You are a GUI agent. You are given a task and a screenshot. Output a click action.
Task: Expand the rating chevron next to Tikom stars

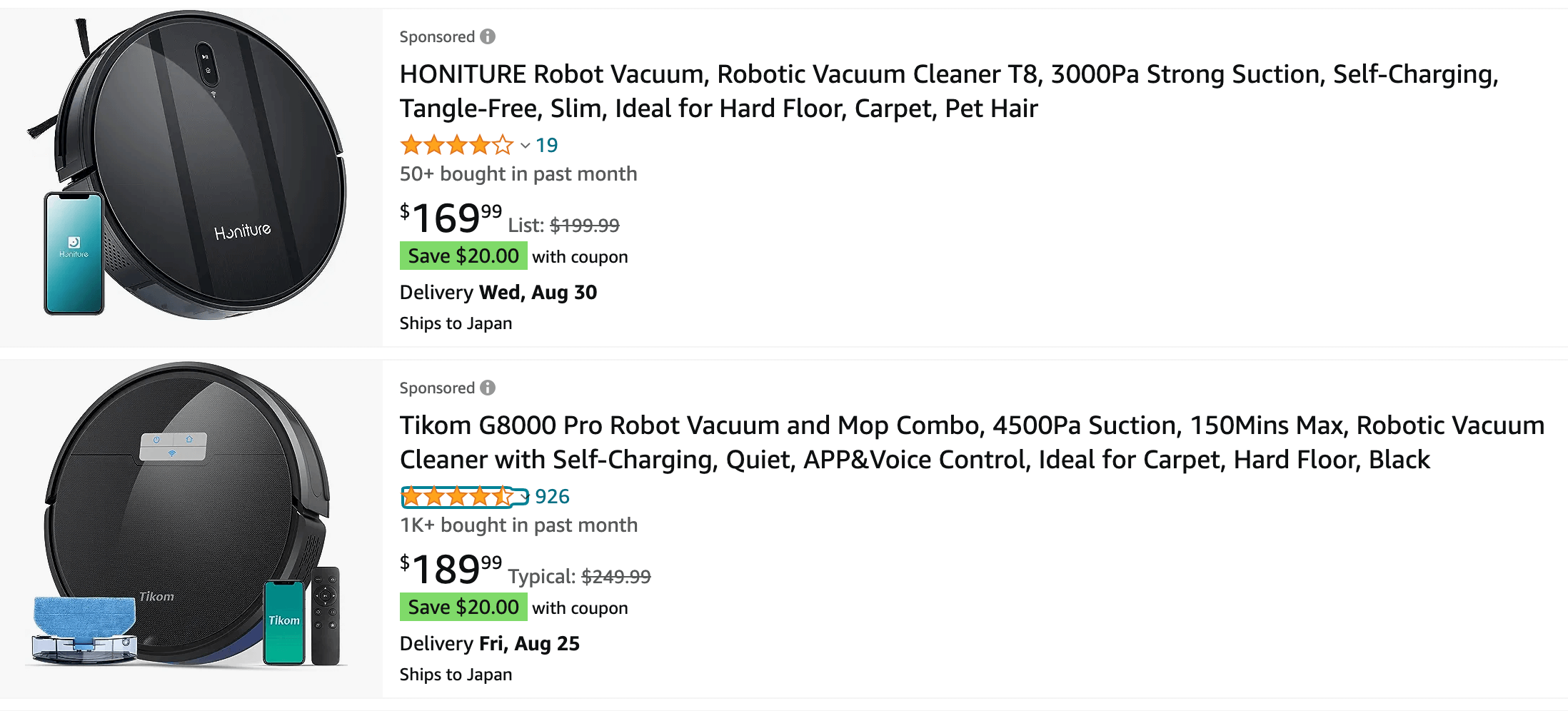[x=525, y=497]
